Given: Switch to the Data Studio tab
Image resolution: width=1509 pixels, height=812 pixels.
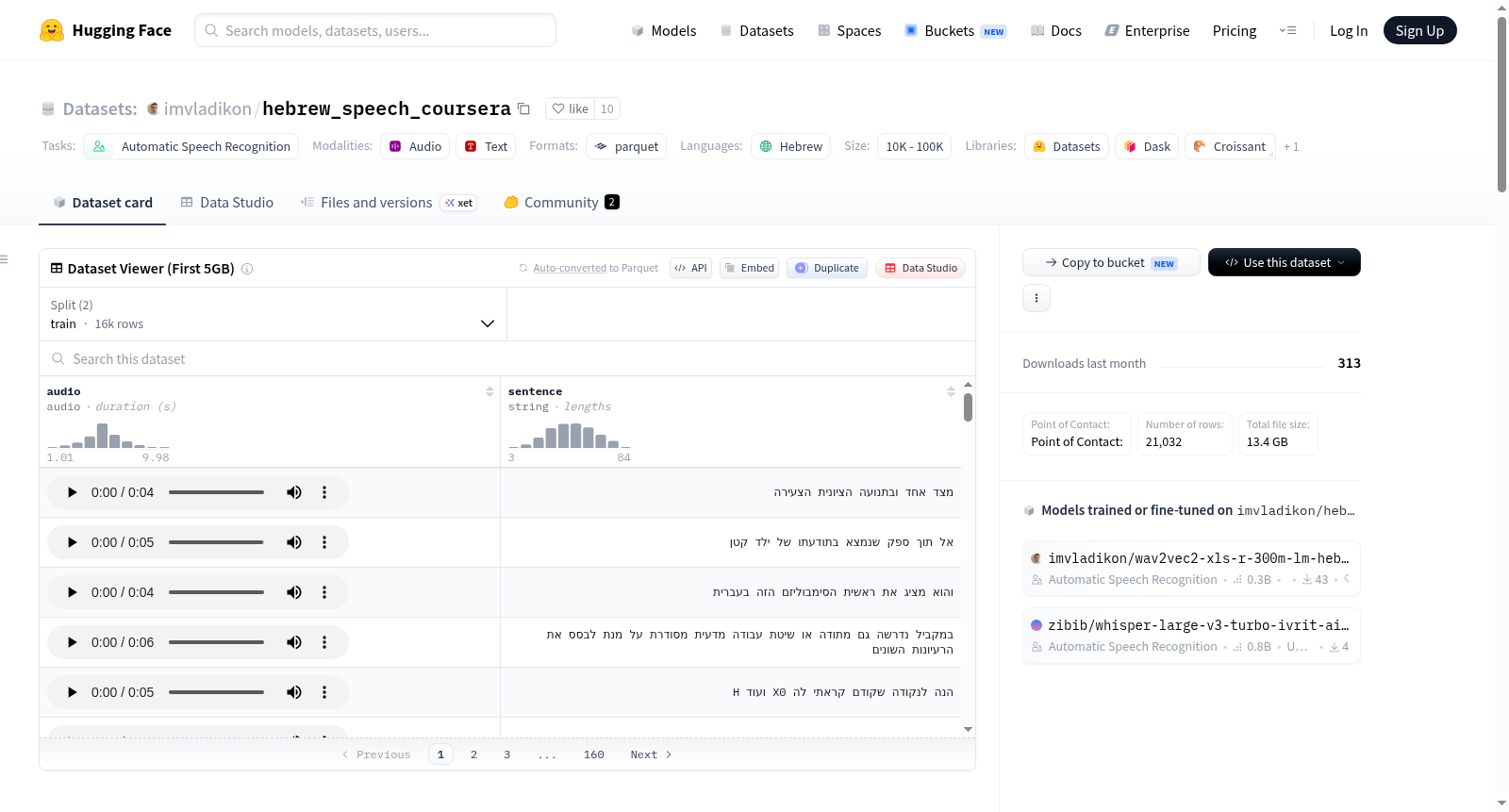Looking at the screenshot, I should pos(227,202).
